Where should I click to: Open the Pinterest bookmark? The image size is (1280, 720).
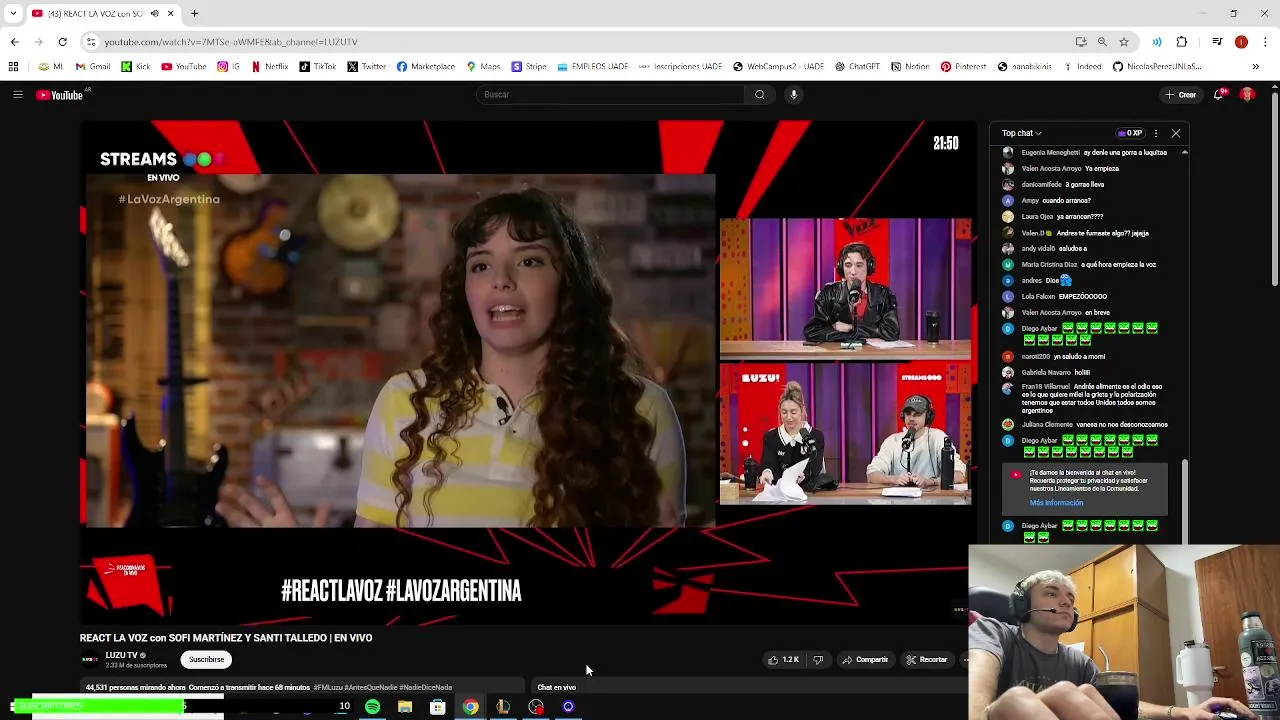tap(963, 67)
